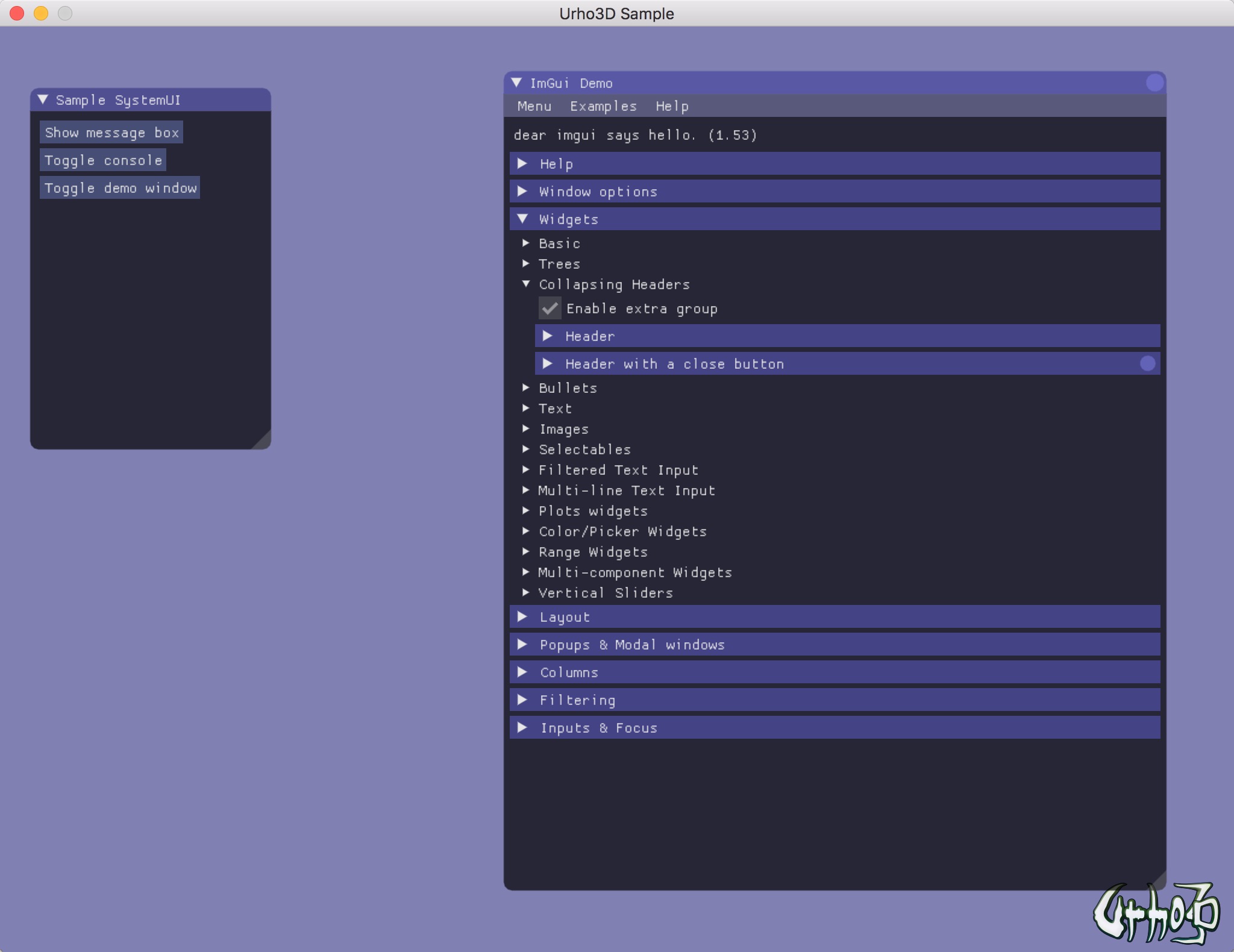Expand Multi-line Text Input node
Viewport: 1234px width, 952px height.
[526, 490]
